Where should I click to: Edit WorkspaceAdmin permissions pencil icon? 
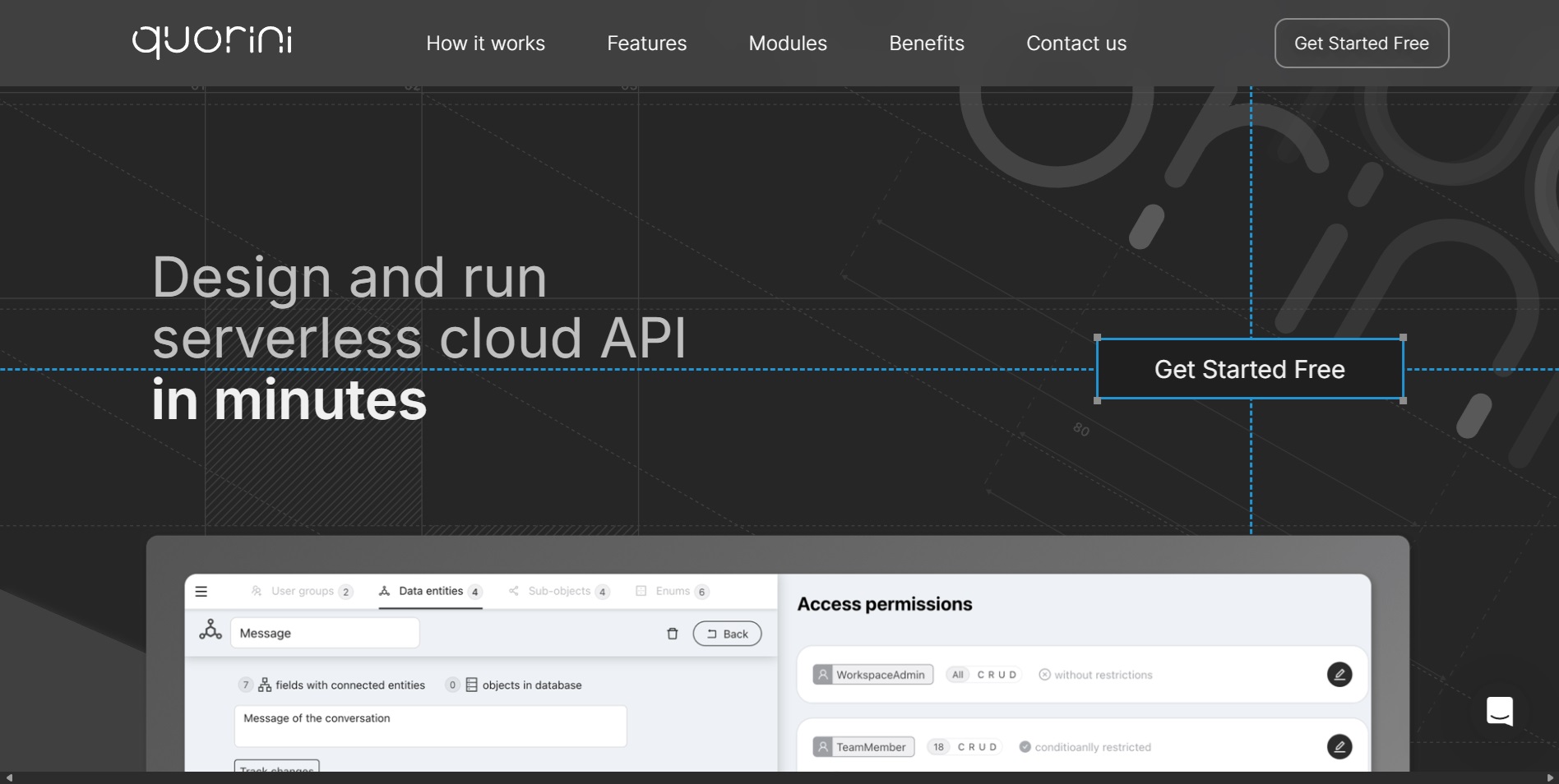[1339, 675]
